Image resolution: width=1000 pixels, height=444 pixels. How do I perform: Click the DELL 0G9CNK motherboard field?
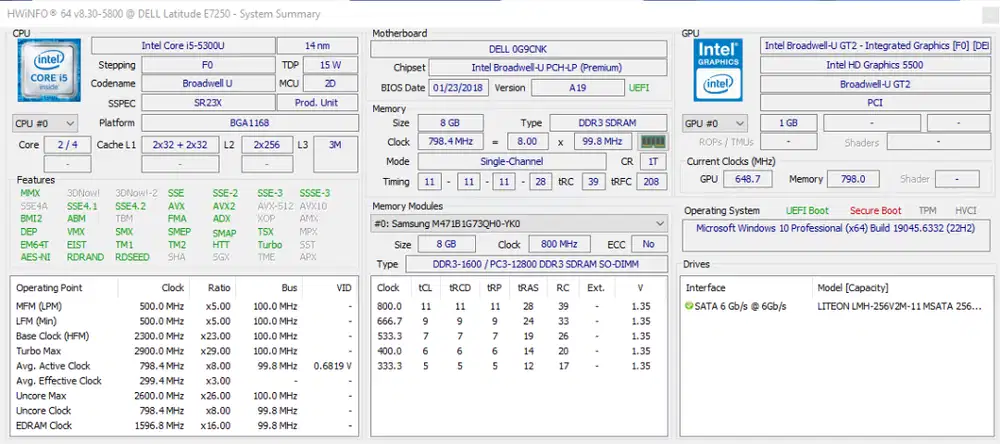[519, 49]
